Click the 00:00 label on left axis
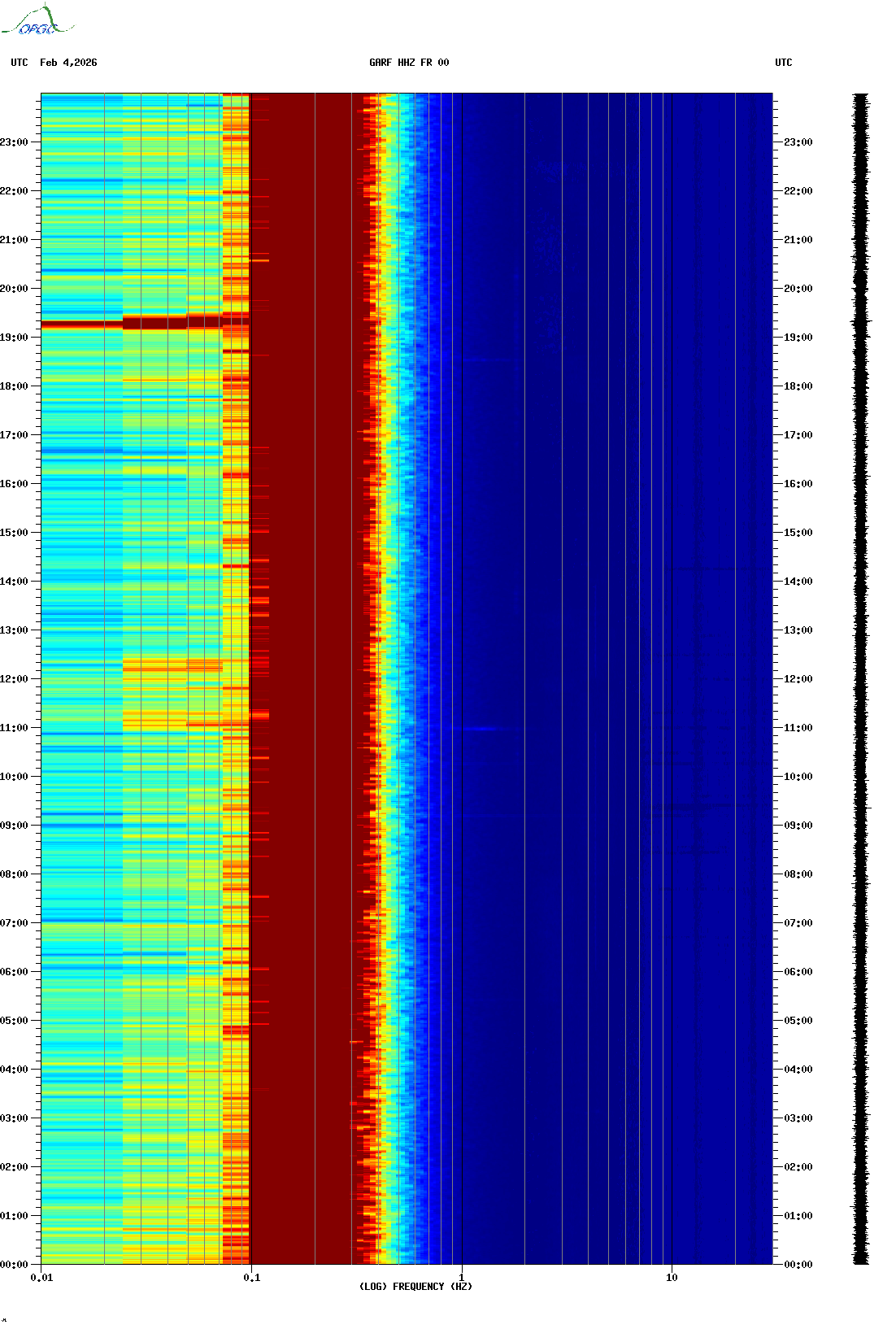896x1329 pixels. click(x=14, y=1265)
